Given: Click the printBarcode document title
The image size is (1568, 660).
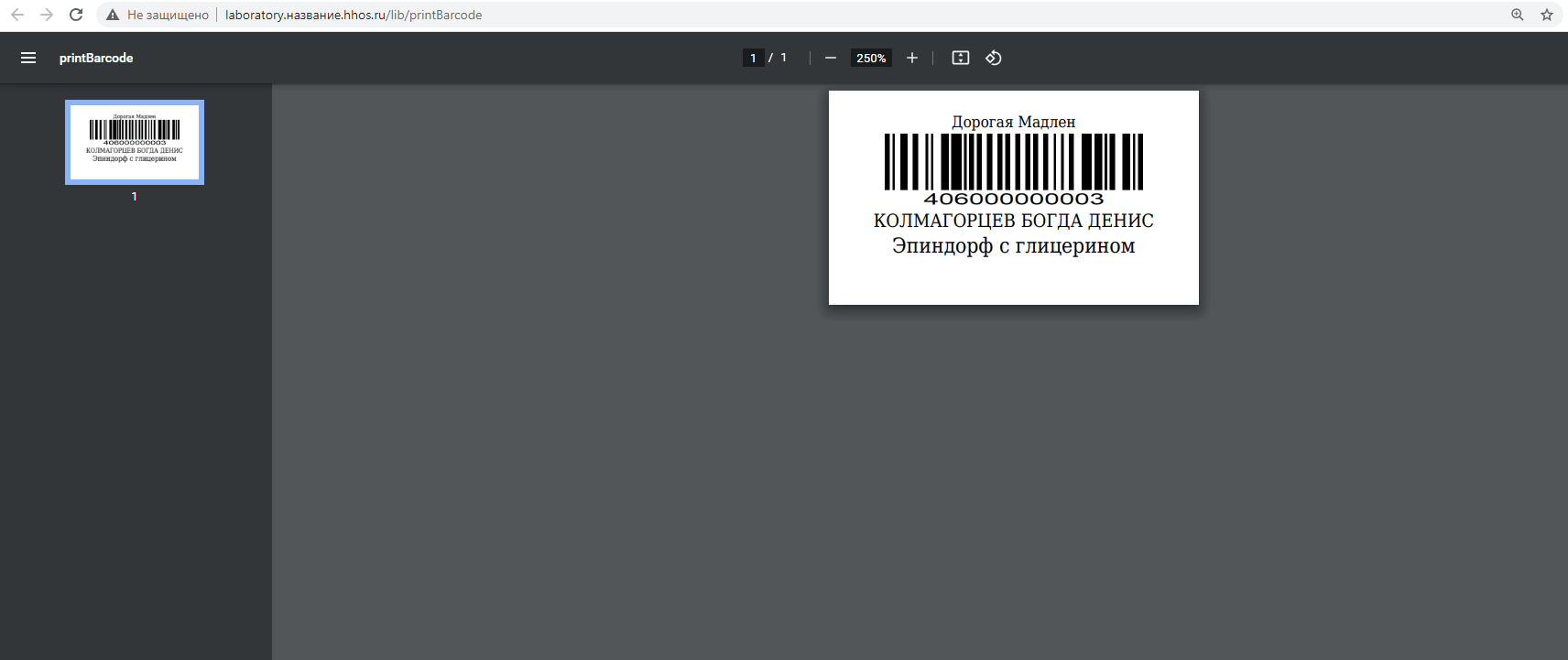Looking at the screenshot, I should click(x=96, y=58).
